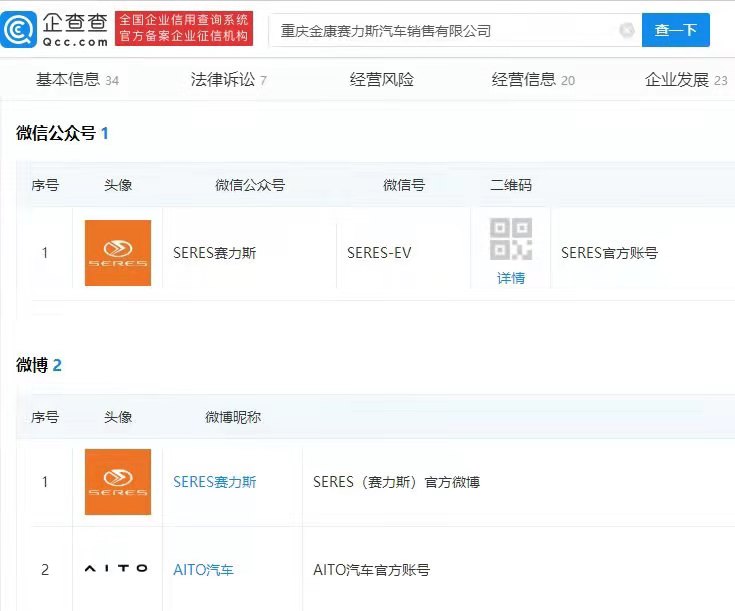Image resolution: width=735 pixels, height=611 pixels.
Task: Open the SERES赛力斯 Weibo link
Action: [215, 482]
